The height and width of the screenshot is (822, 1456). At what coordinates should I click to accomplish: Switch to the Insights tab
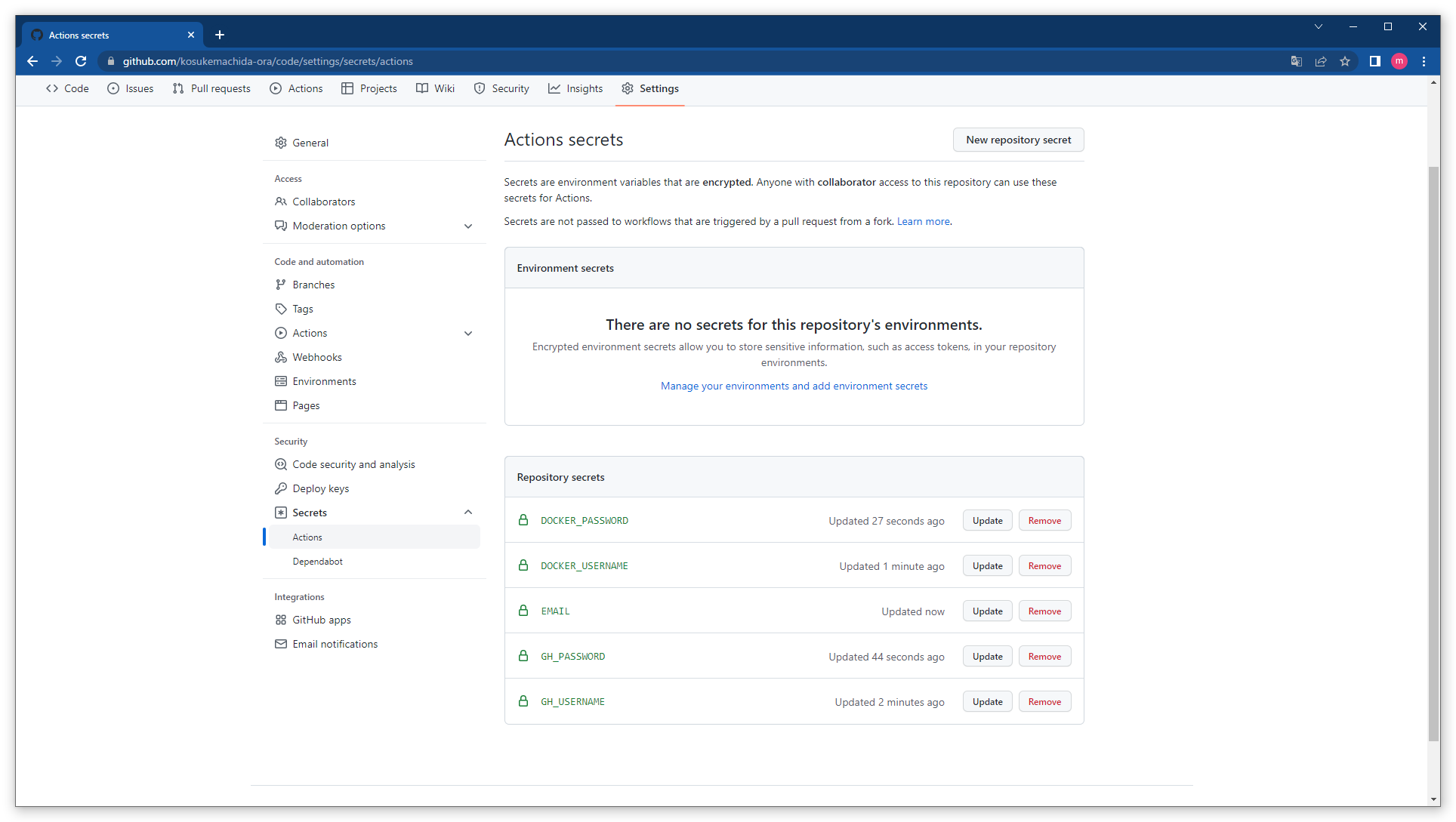click(585, 88)
